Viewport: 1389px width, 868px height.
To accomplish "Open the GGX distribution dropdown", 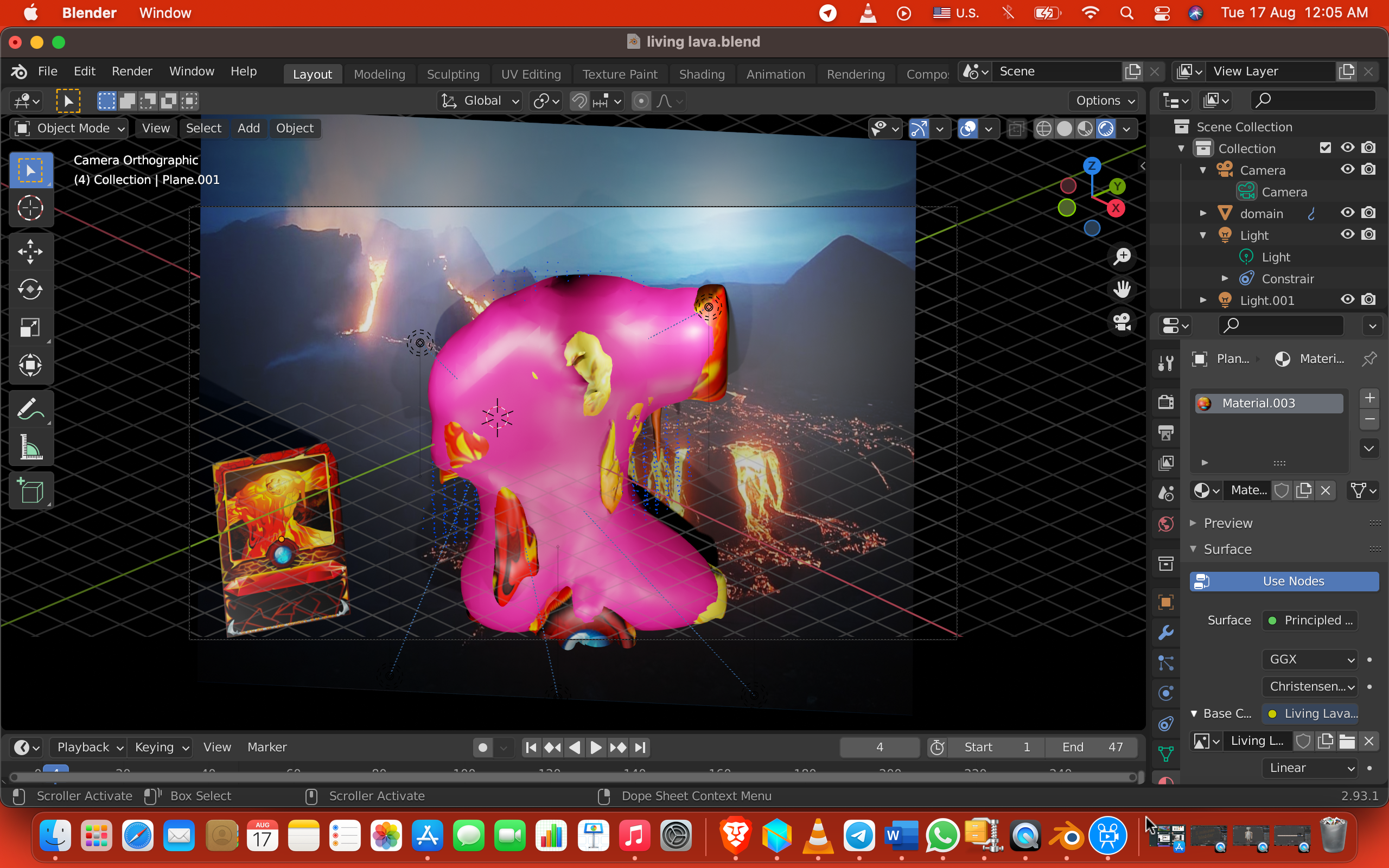I will [x=1310, y=659].
